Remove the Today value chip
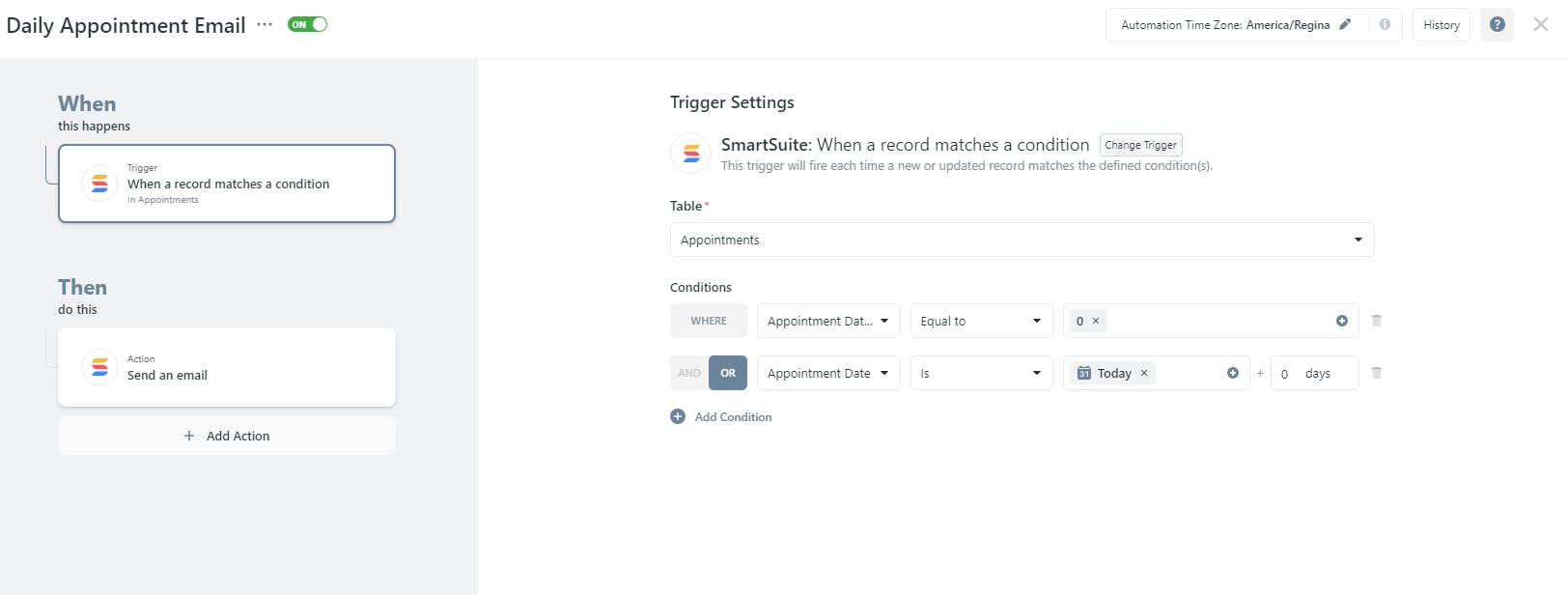 [x=1144, y=373]
